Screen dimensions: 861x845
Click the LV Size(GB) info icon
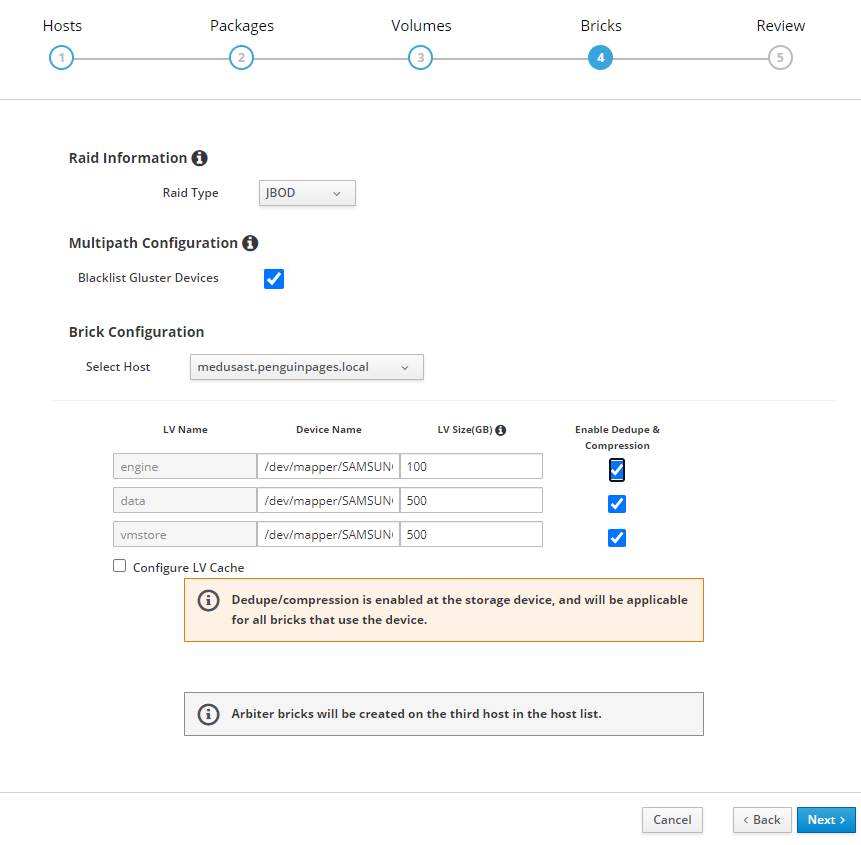pyautogui.click(x=500, y=430)
